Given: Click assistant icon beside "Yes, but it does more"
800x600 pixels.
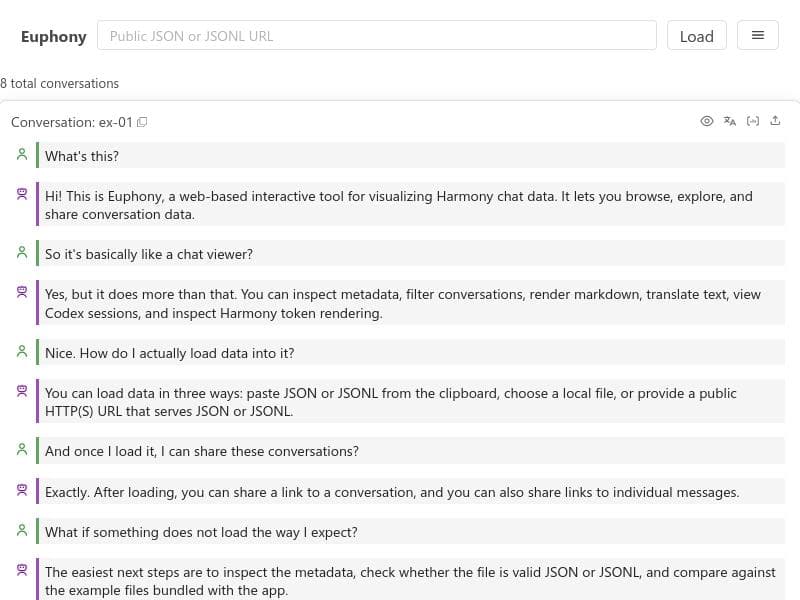Looking at the screenshot, I should pos(22,293).
